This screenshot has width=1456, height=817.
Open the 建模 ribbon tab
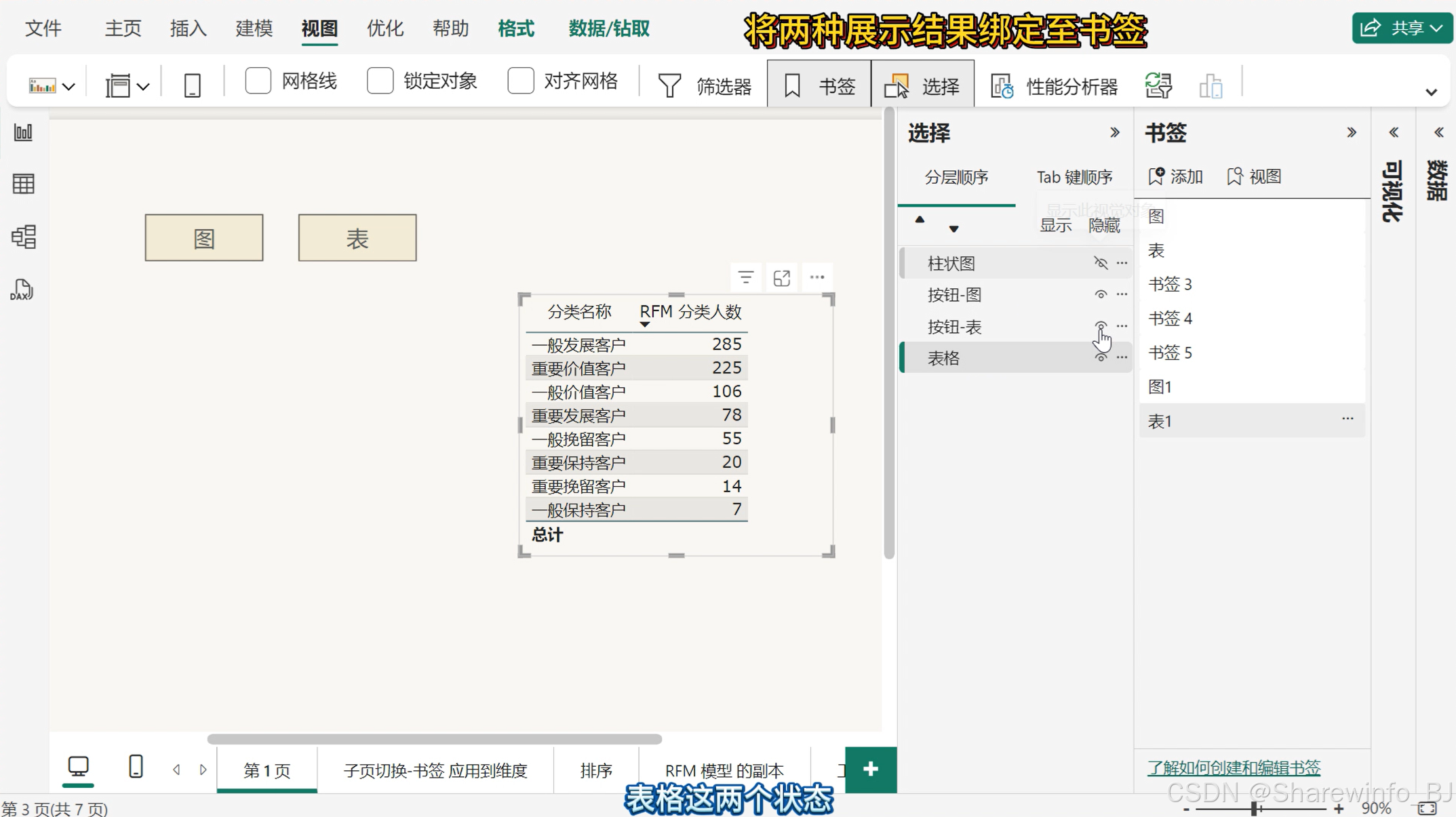[254, 28]
